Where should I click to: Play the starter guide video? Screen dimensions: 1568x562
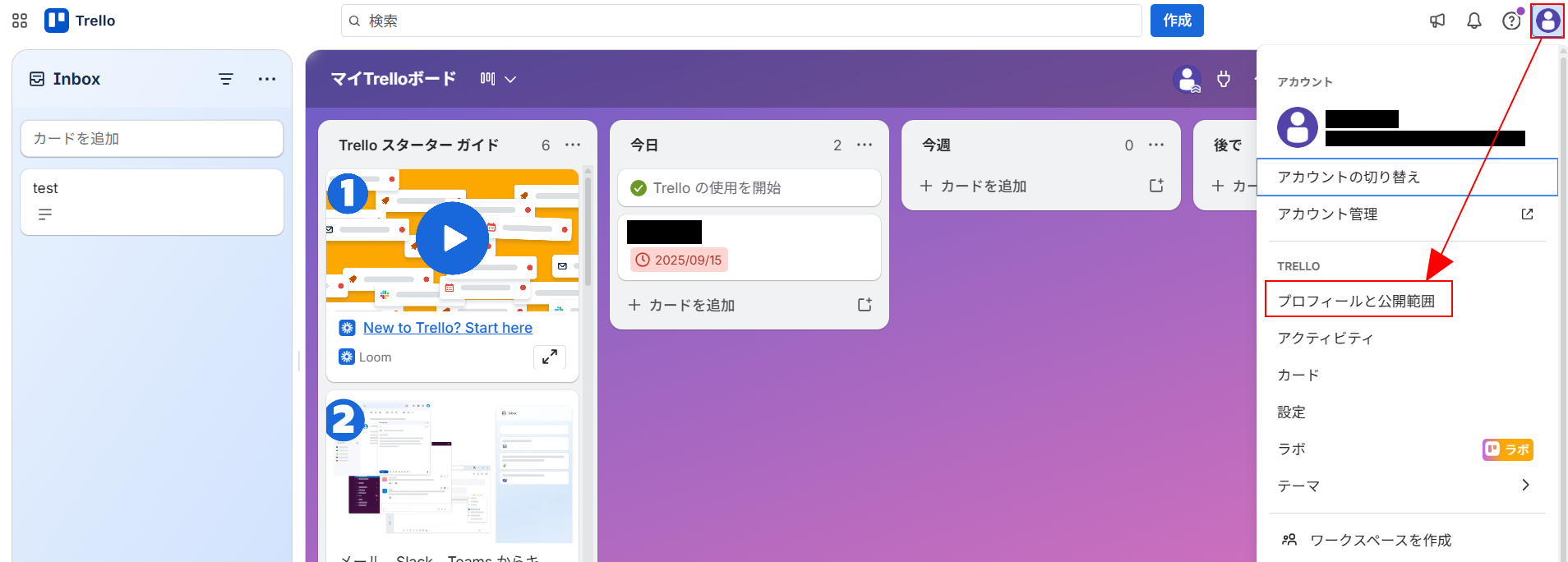click(x=453, y=238)
